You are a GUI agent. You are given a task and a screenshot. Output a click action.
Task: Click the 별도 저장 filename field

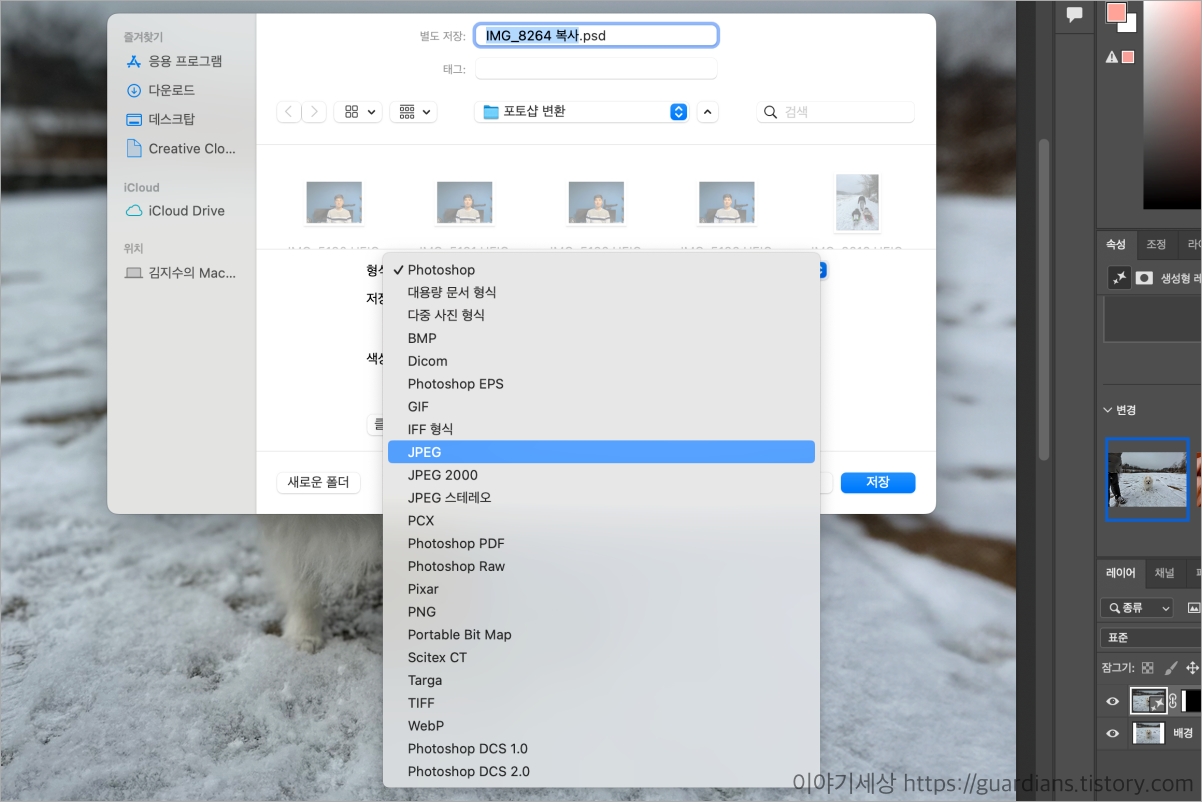(x=596, y=36)
